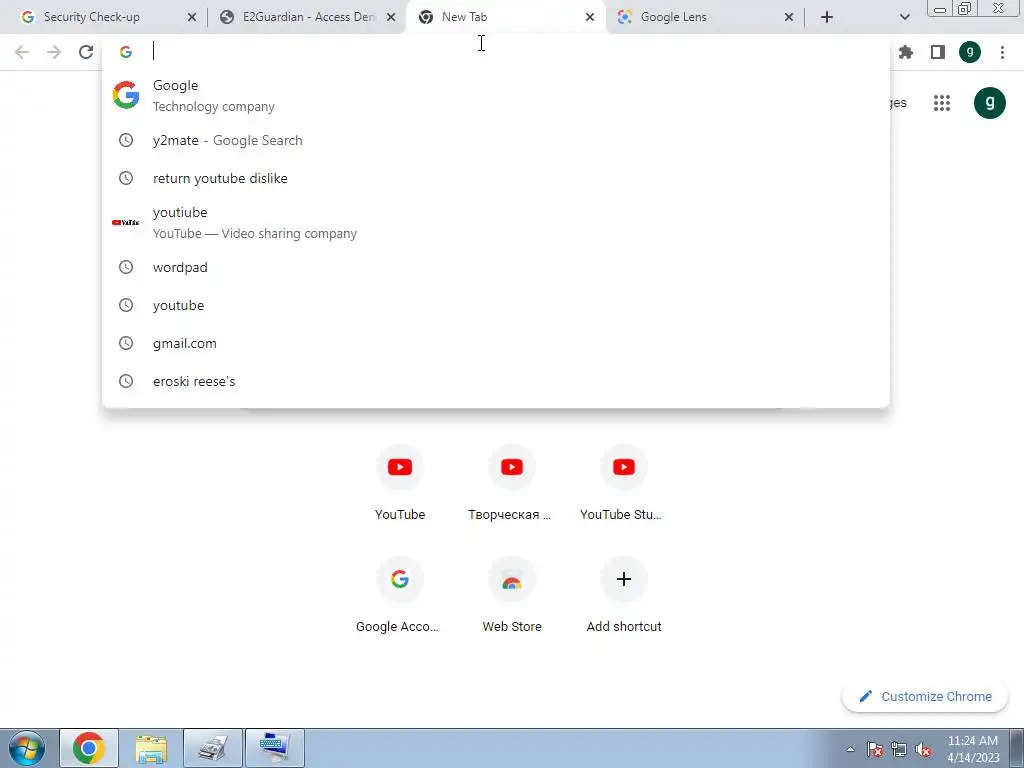Close the E2Guardian tab
This screenshot has height=768, width=1024.
tap(391, 17)
